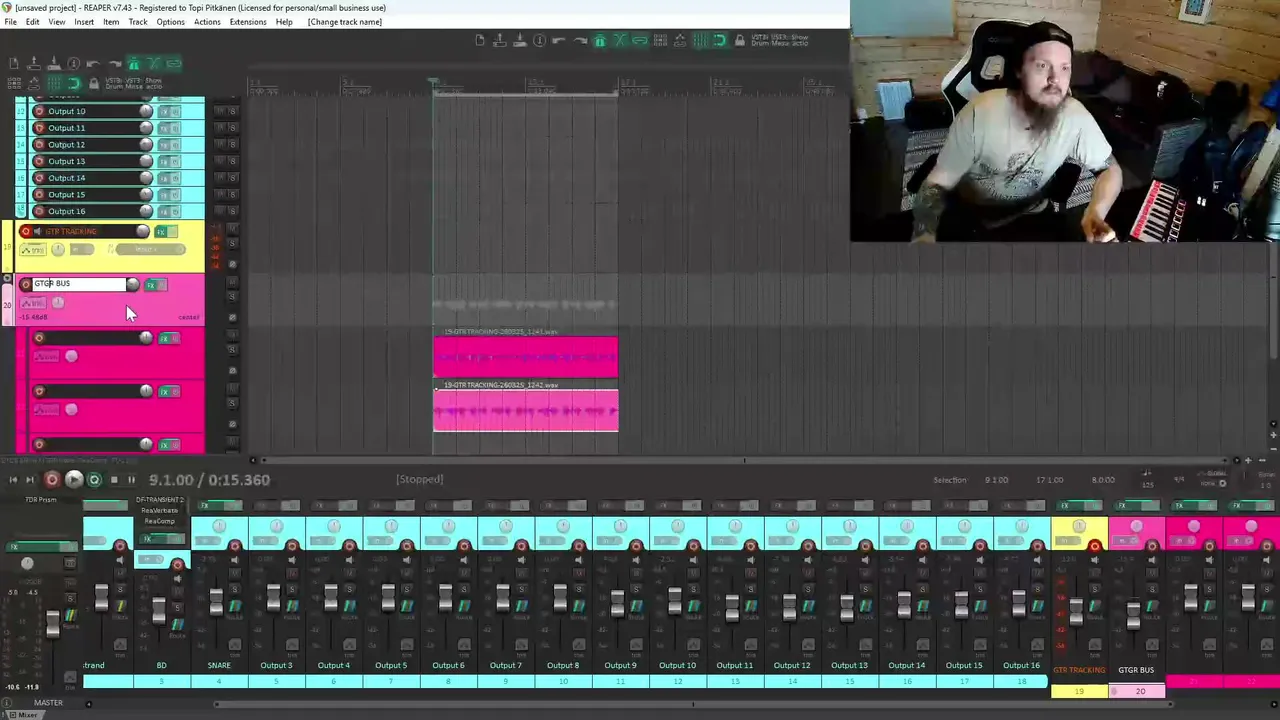Click ReaVerbate plugin on BD strip
The image size is (1280, 720).
[159, 510]
